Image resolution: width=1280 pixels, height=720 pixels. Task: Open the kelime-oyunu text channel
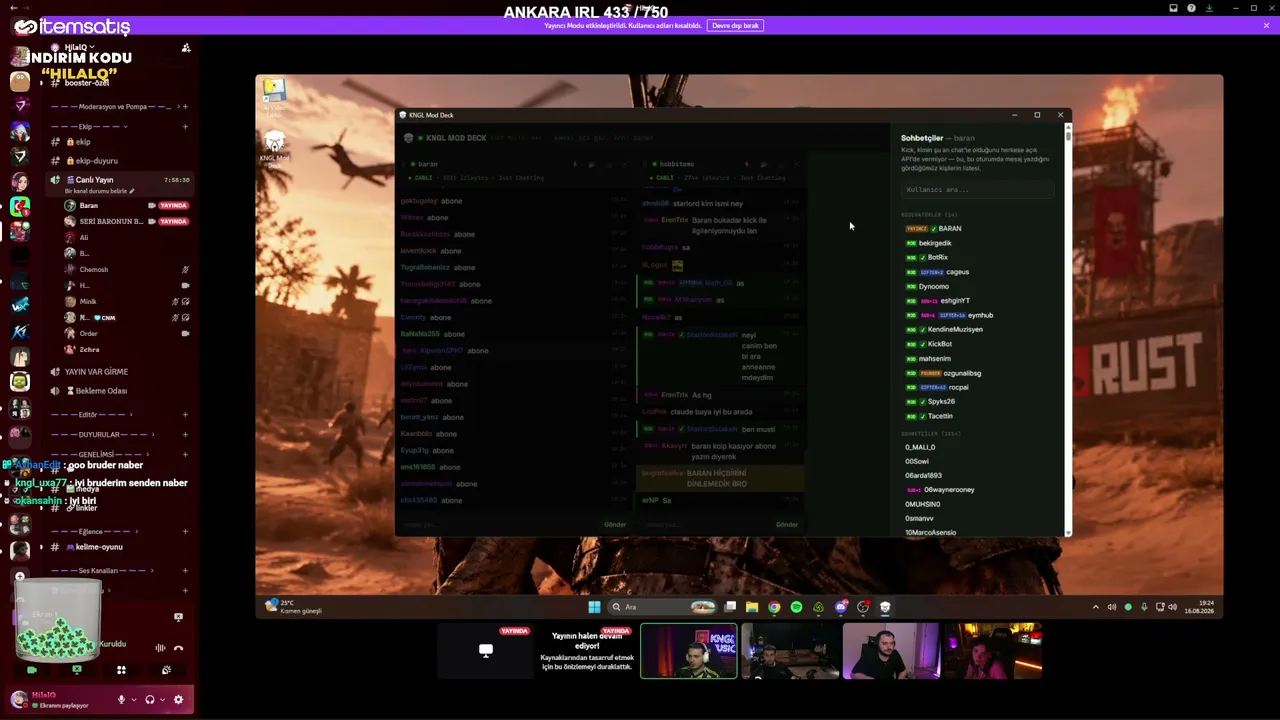pyautogui.click(x=98, y=548)
